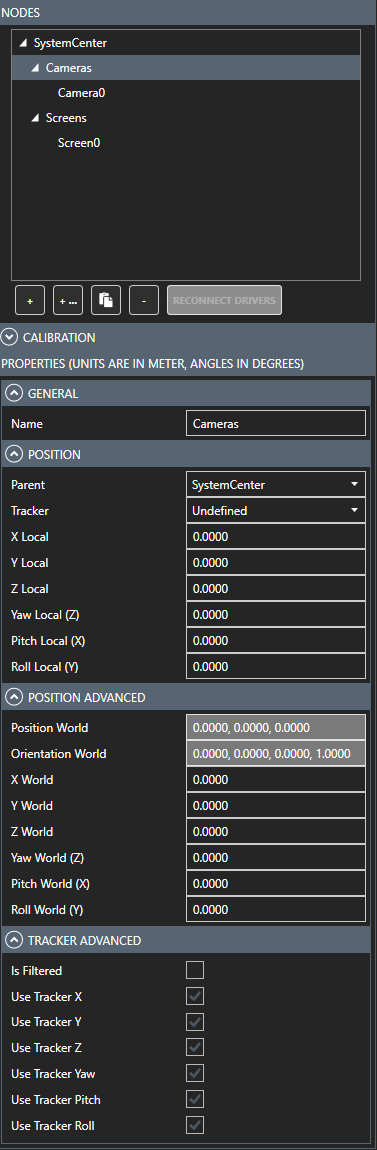377x1150 pixels.
Task: Open the Tracker dropdown
Action: tap(276, 510)
